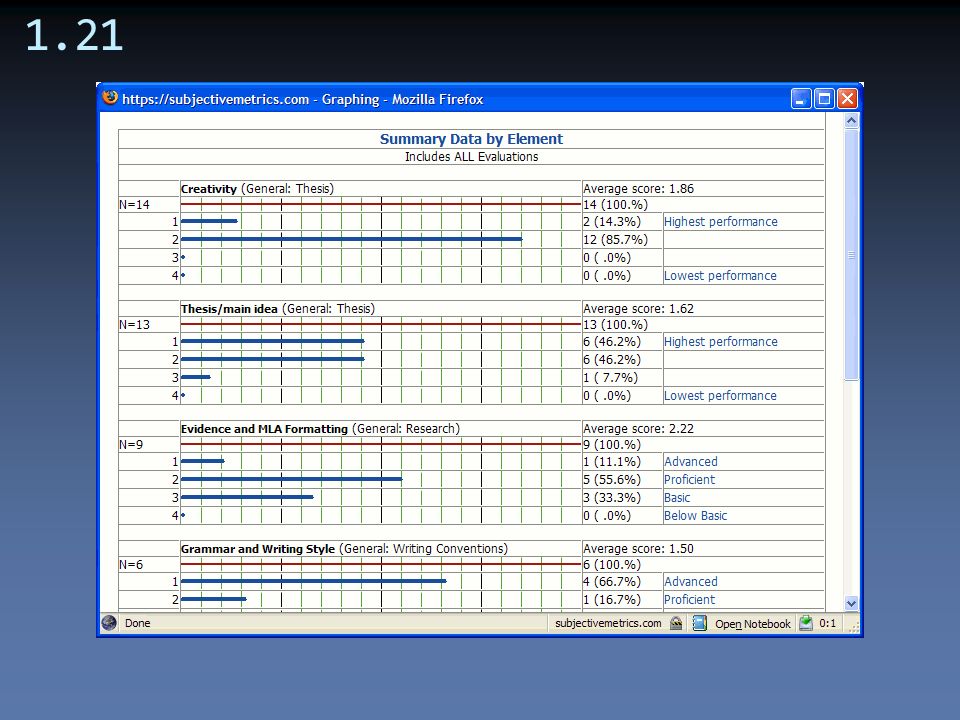960x720 pixels.
Task: Click the Average score: 1.86 value
Action: 639,189
